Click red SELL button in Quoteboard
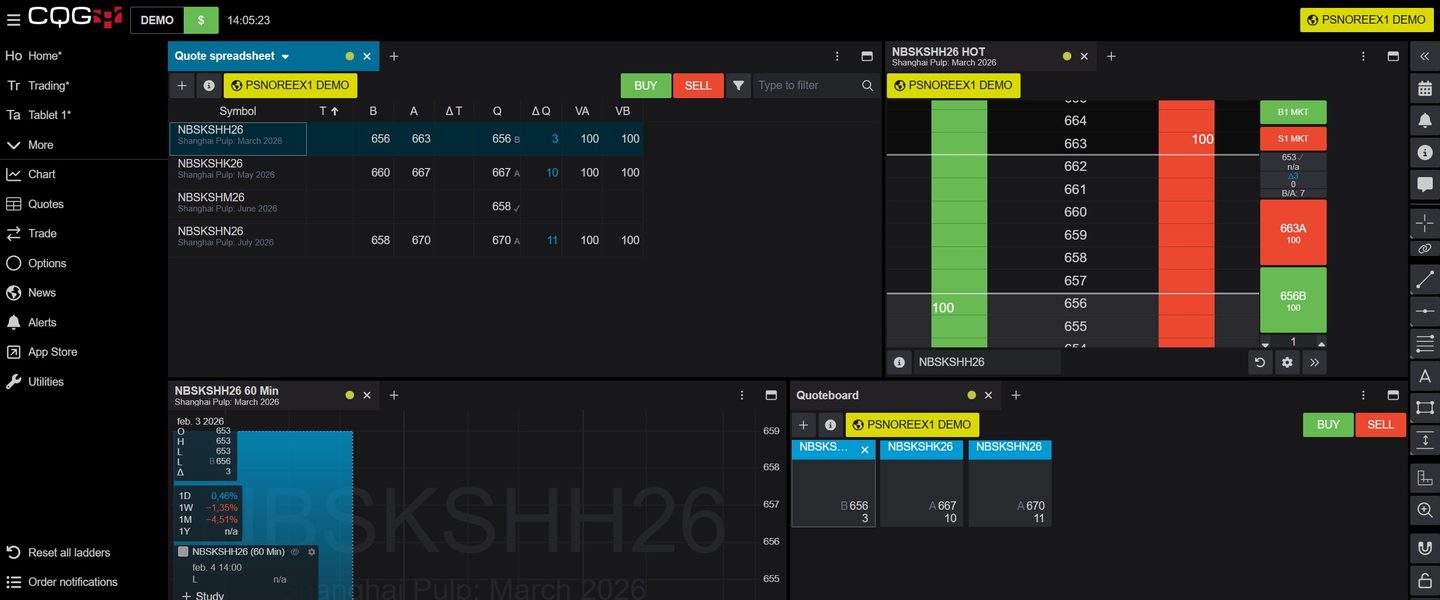The width and height of the screenshot is (1440, 600). click(x=1380, y=424)
